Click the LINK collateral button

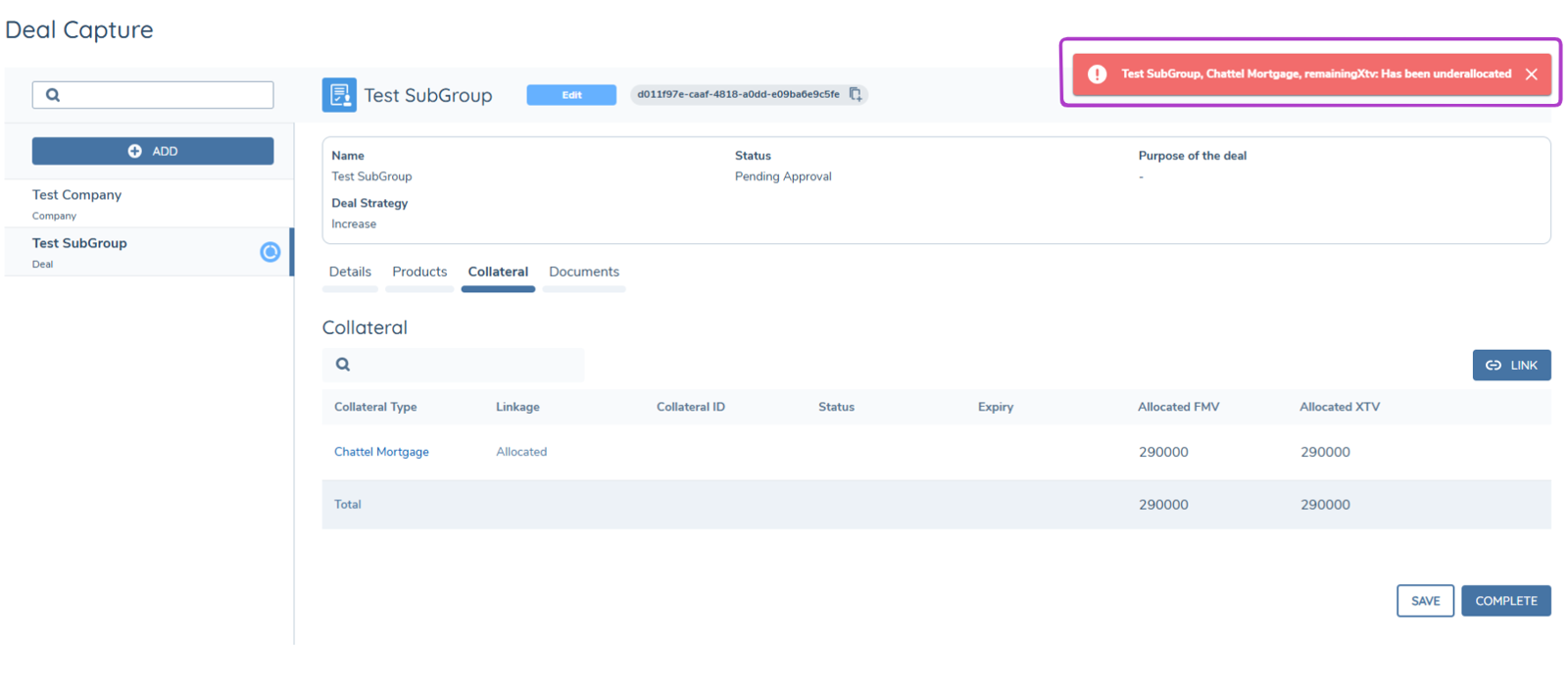tap(1510, 366)
